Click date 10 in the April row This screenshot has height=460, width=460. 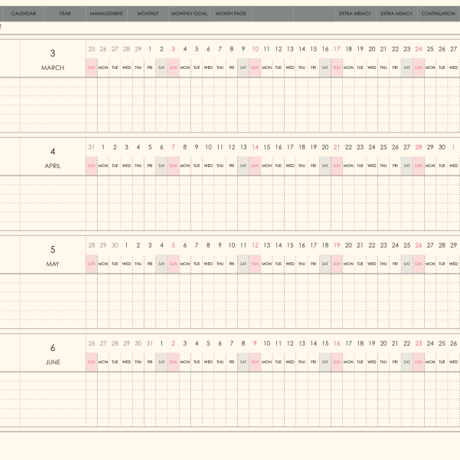click(208, 147)
